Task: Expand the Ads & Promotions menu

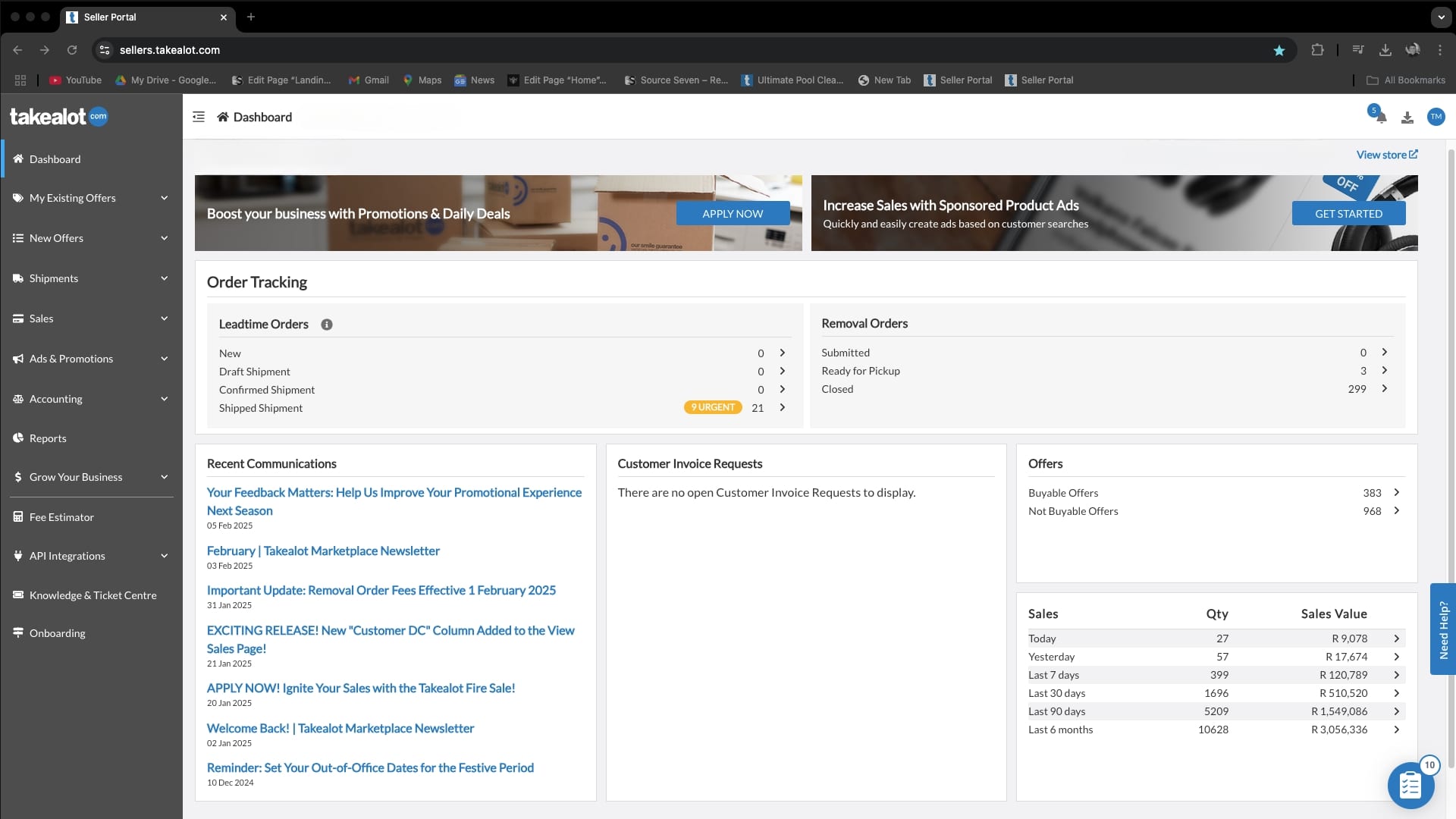Action: [x=71, y=358]
